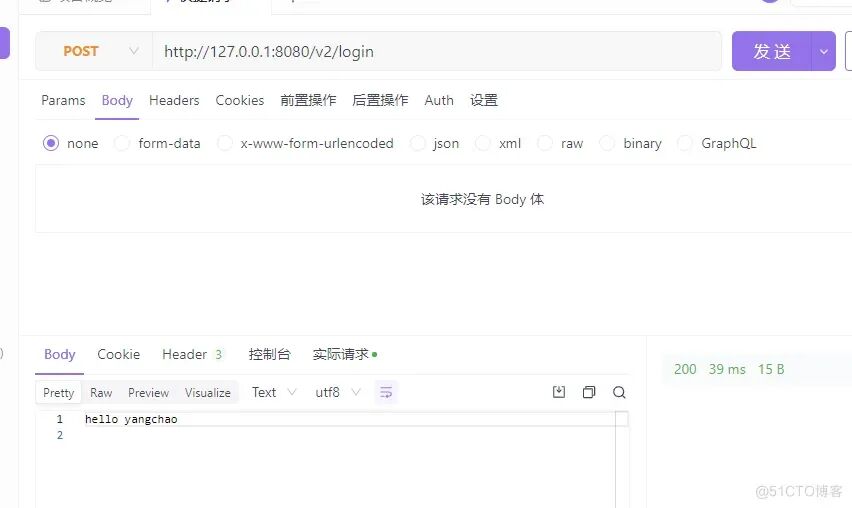Screen dimensions: 852x508
Task: Select the none body type radio
Action: click(51, 143)
